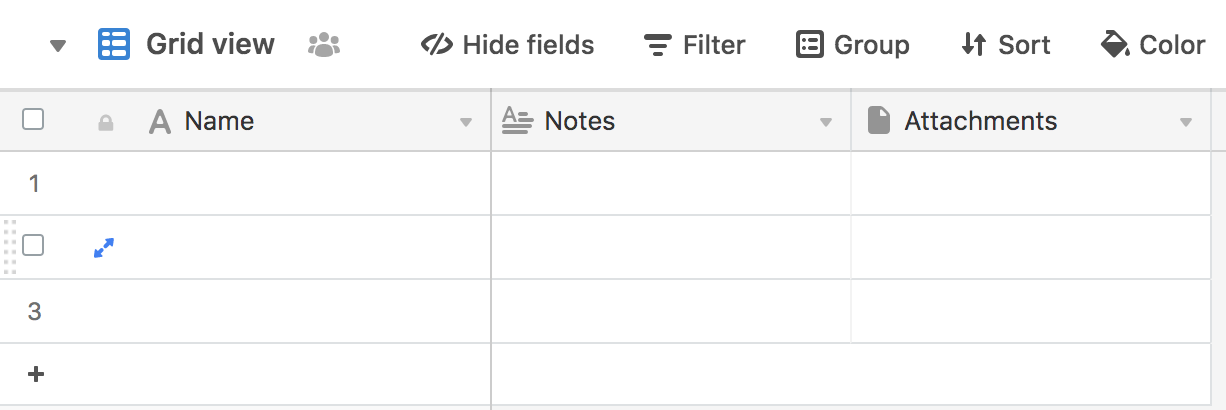Open the Notes field dropdown arrow
The width and height of the screenshot is (1226, 410).
coord(826,123)
